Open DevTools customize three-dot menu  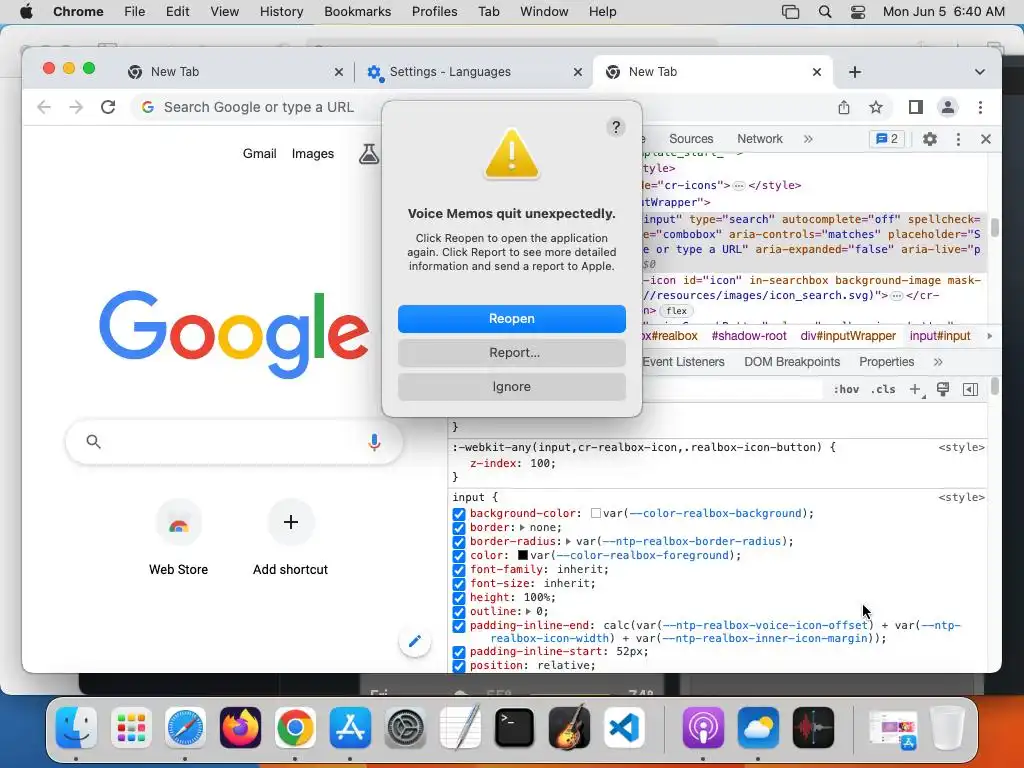pyautogui.click(x=958, y=138)
